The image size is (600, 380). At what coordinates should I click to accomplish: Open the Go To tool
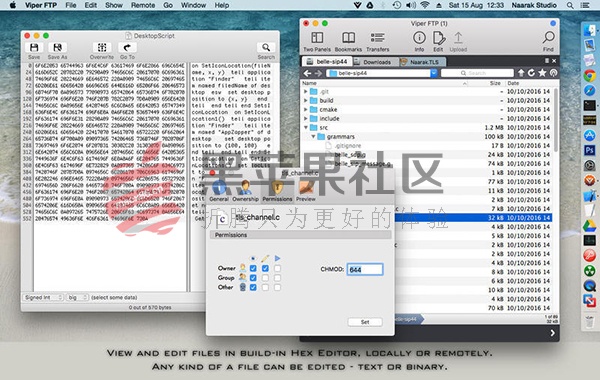pos(127,47)
